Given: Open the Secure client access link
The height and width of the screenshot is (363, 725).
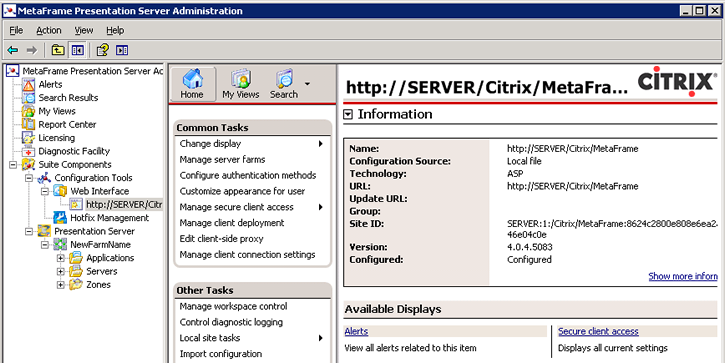Looking at the screenshot, I should pos(598,332).
